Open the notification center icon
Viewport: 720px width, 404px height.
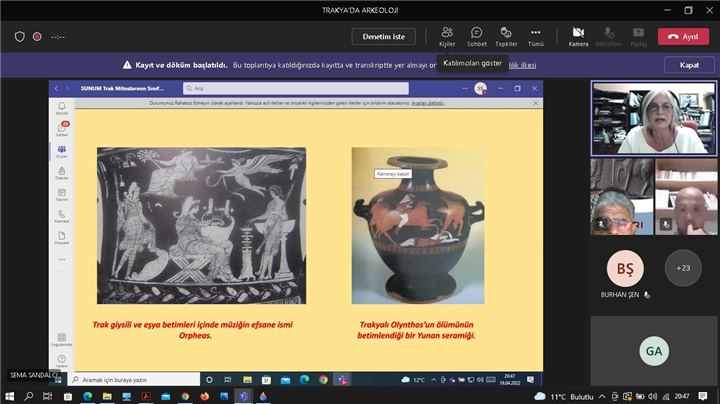tap(703, 396)
